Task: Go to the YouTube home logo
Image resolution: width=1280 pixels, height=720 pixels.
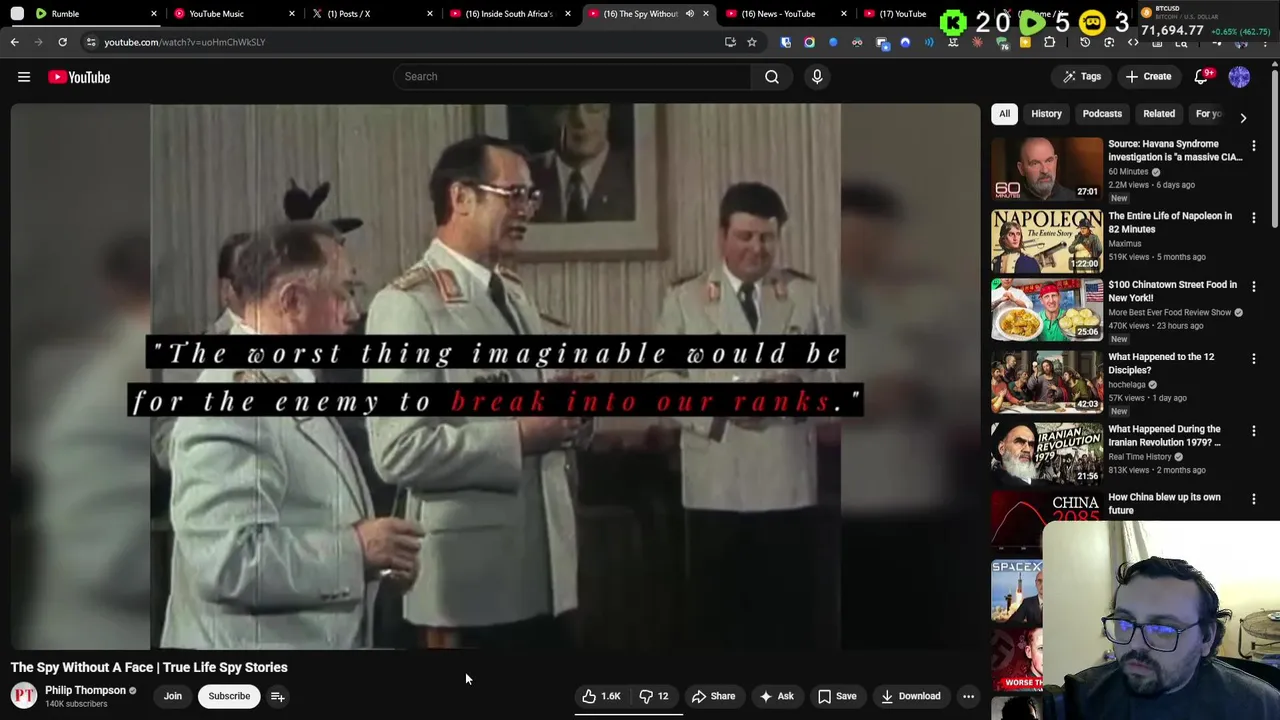Action: tap(79, 77)
